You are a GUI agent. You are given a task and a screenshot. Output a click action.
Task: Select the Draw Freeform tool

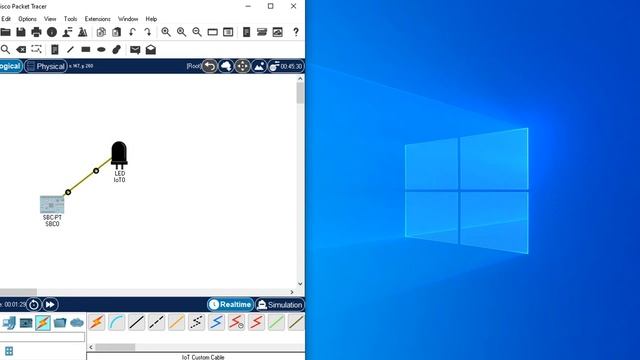pos(117,50)
